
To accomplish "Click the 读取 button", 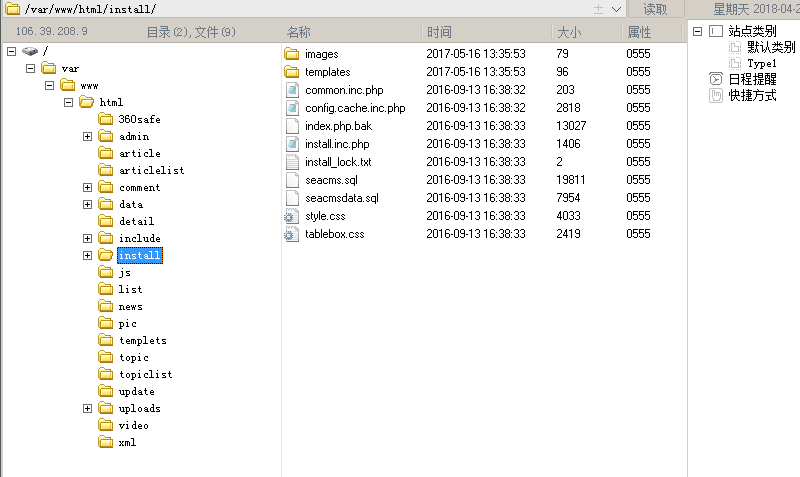I will (655, 9).
